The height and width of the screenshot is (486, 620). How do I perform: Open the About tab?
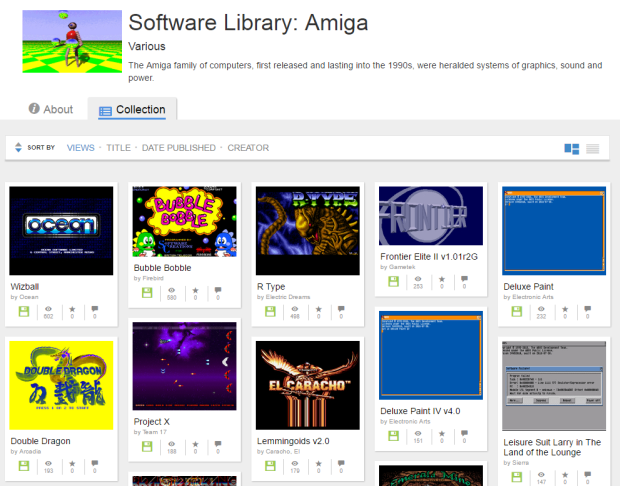[x=51, y=109]
